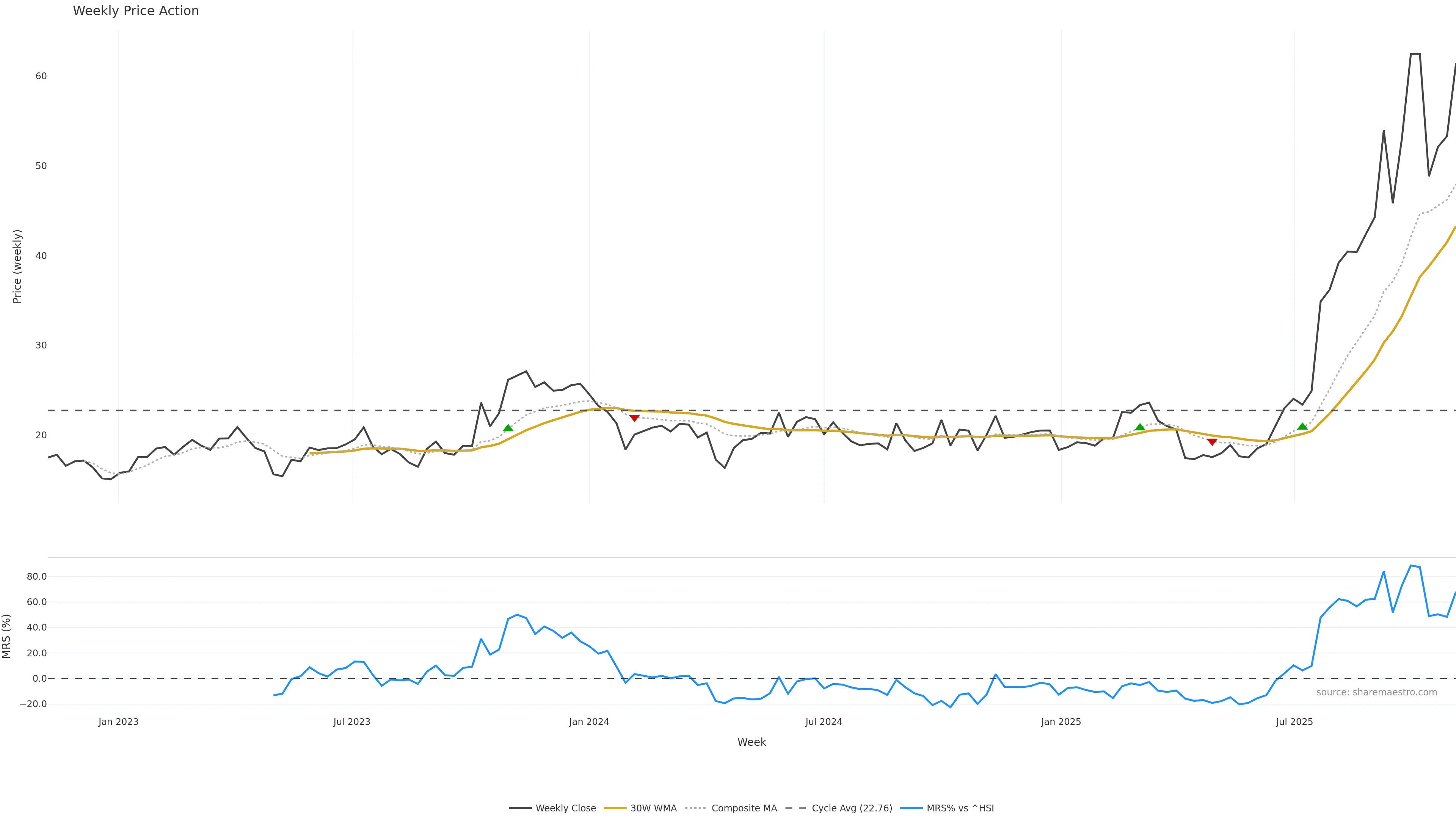Hide the 30W WMA series via legend label

point(653,808)
